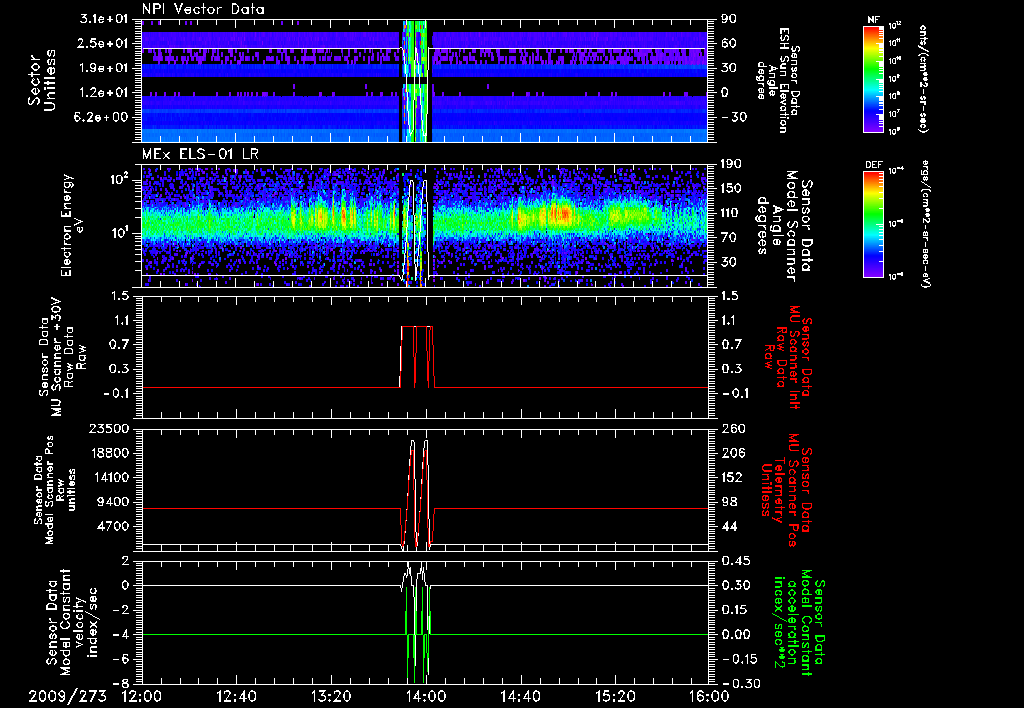The image size is (1024, 708).
Task: Click the 10¹ electron energy tick label
Action: pyautogui.click(x=121, y=233)
